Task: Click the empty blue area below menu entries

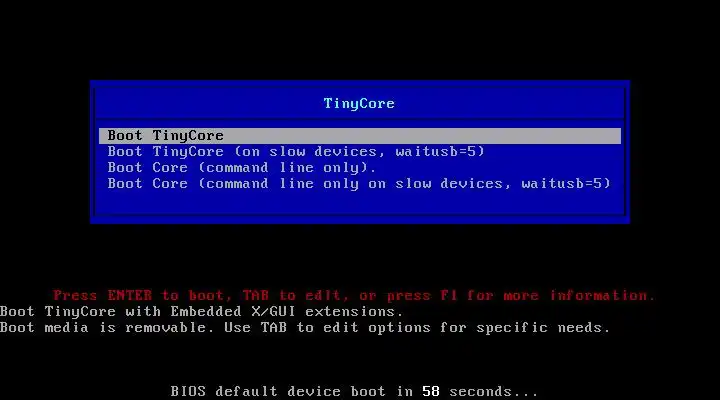Action: (360, 202)
